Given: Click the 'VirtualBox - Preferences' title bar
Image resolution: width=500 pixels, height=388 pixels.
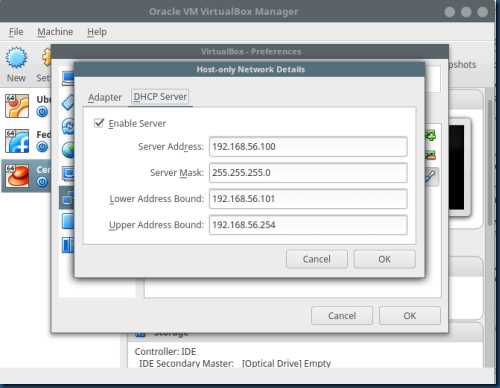Looking at the screenshot, I should tap(251, 52).
